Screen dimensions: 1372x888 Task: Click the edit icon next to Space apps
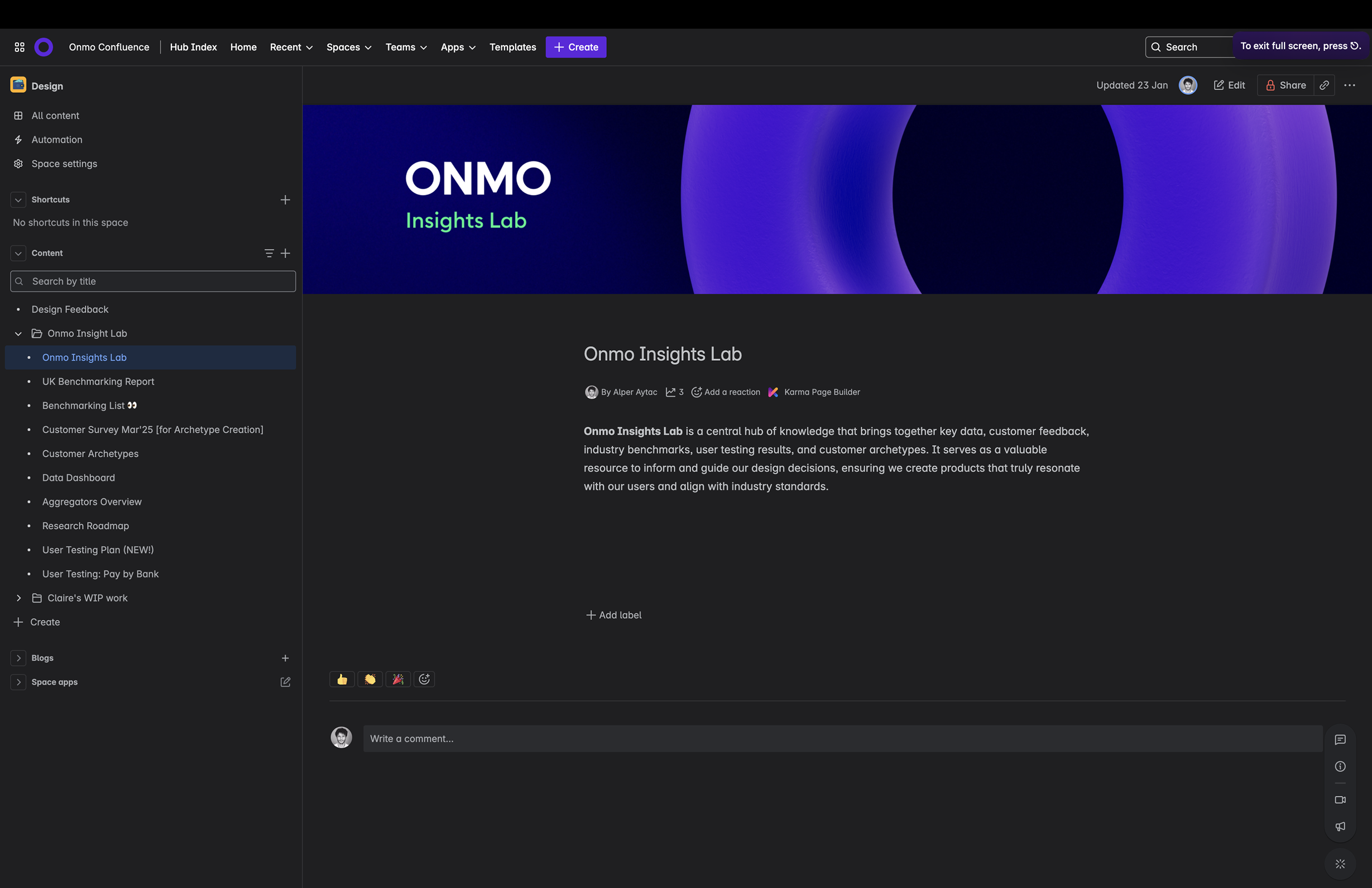(x=285, y=682)
